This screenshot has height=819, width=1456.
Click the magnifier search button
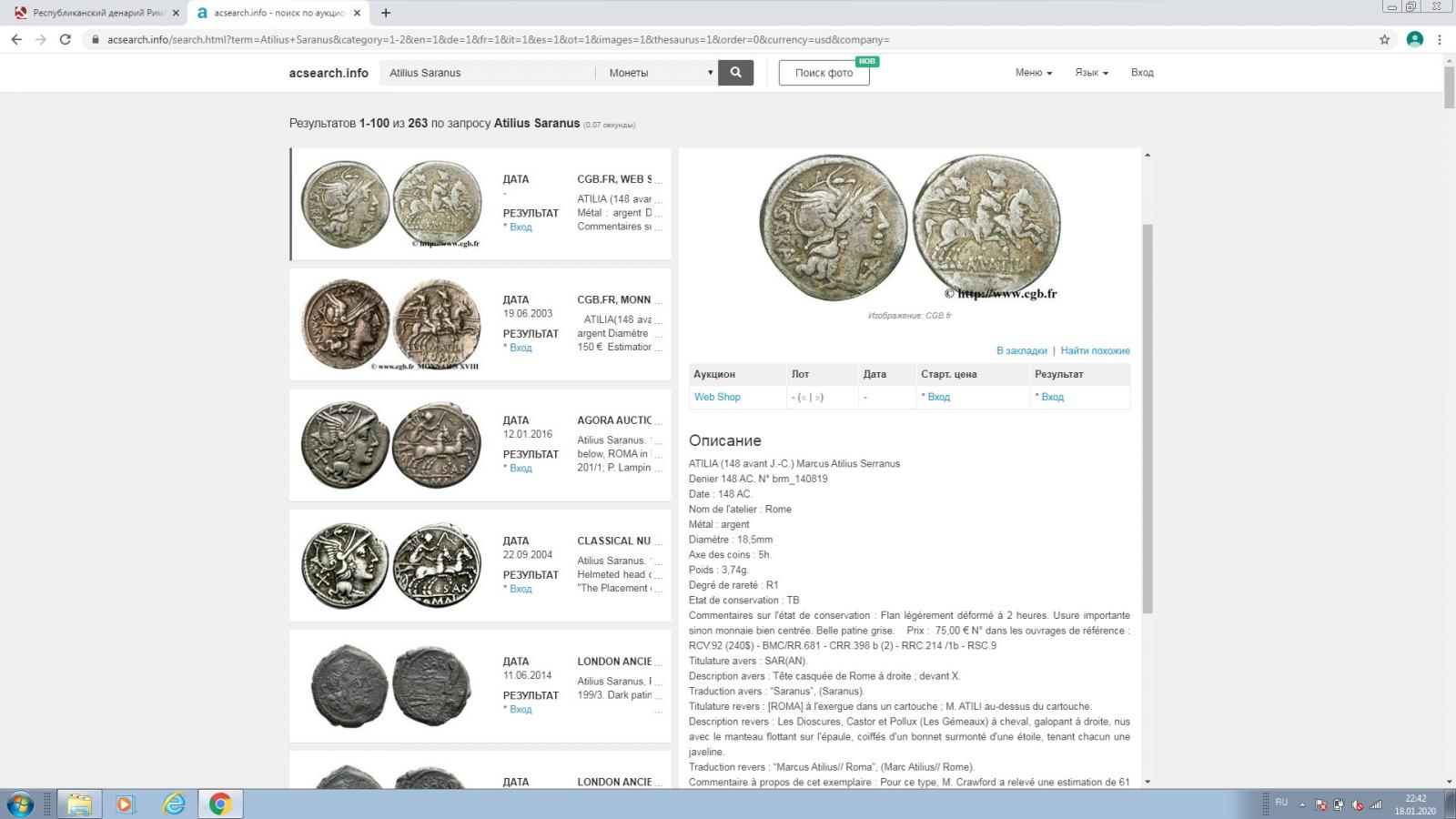735,73
